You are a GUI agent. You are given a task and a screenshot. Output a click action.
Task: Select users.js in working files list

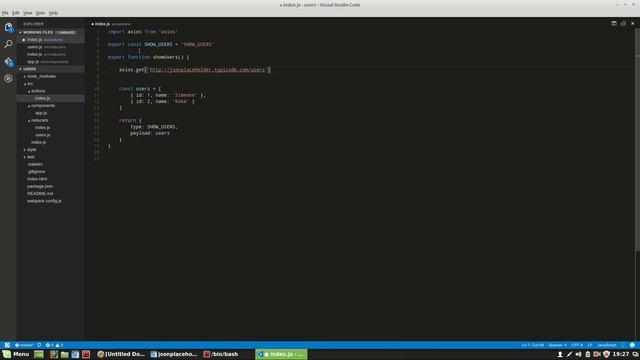pyautogui.click(x=51, y=47)
